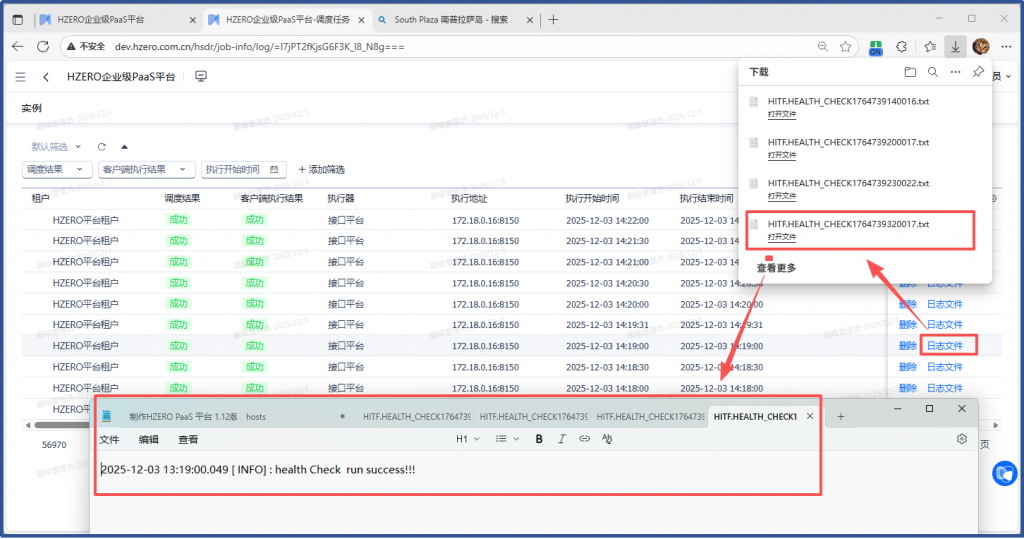Image resolution: width=1024 pixels, height=539 pixels.
Task: Open the 文件 menu in Notepad
Action: click(109, 439)
